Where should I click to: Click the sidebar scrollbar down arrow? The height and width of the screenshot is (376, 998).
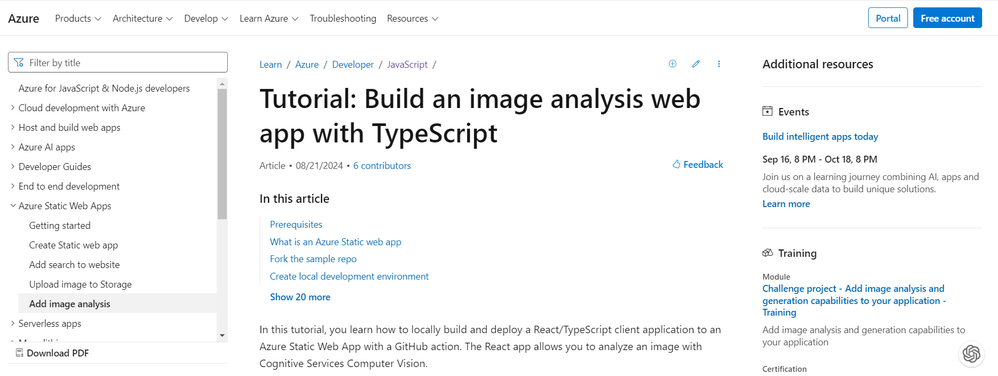222,335
